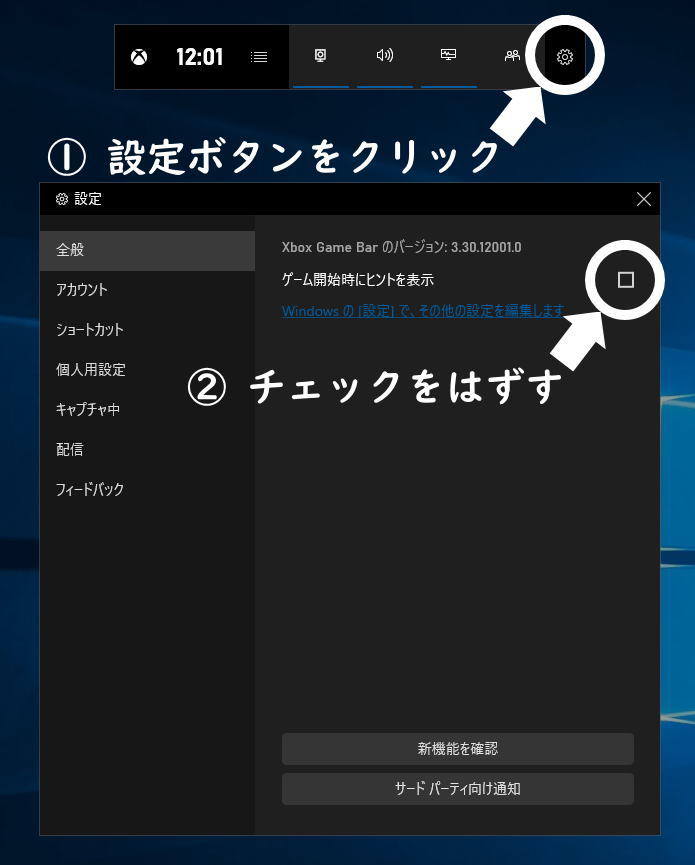Close the 設定 window
This screenshot has height=865, width=695.
pos(644,199)
